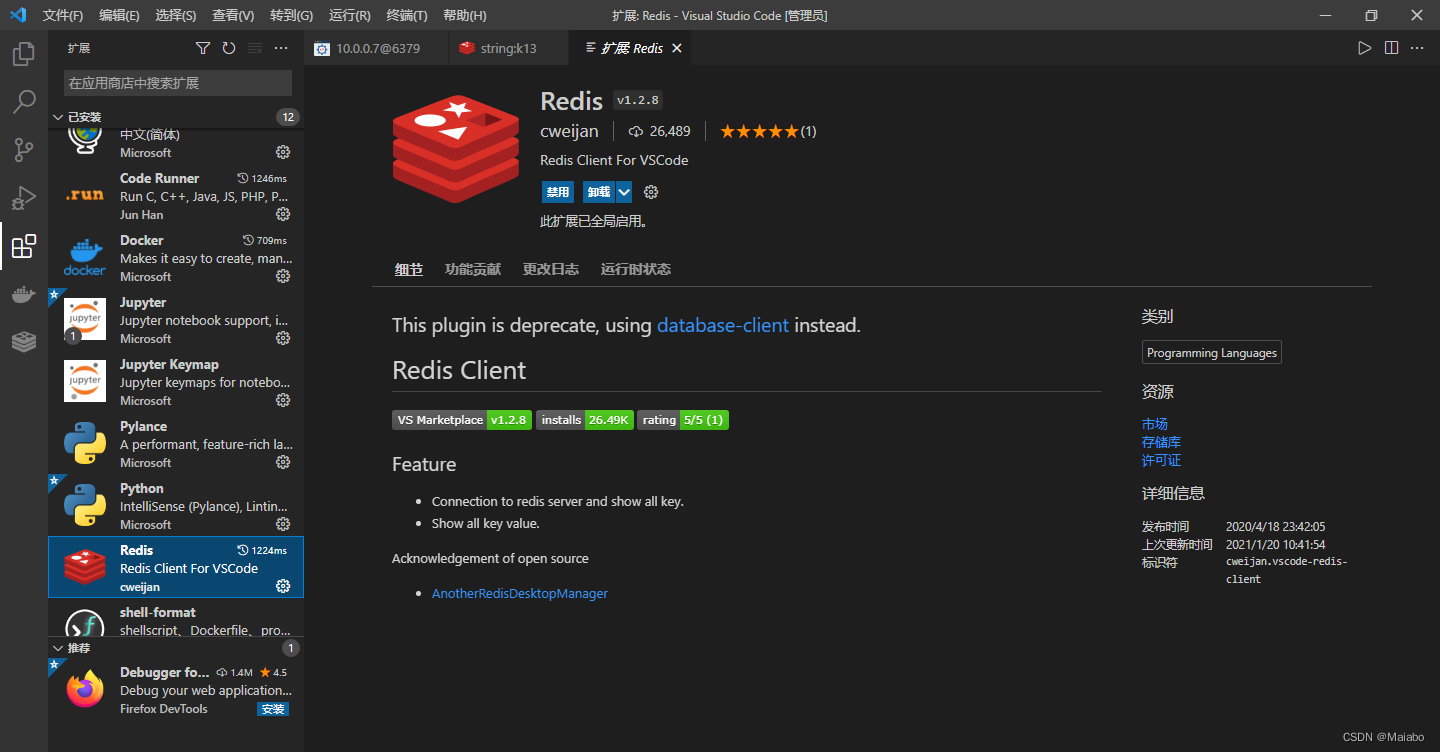Screen dimensions: 1440x752
Task: Switch to the 10.0.0.7@6379 tab
Action: click(377, 48)
